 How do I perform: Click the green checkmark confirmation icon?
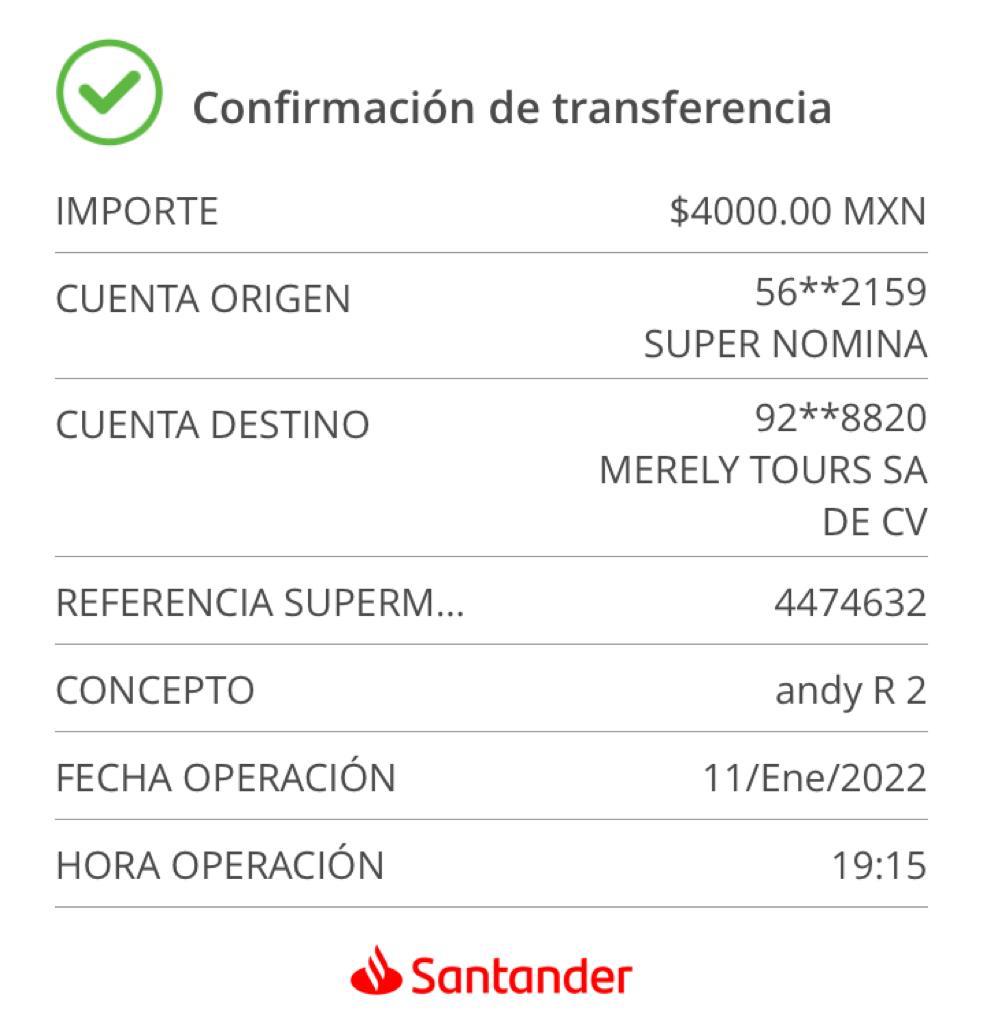(109, 92)
